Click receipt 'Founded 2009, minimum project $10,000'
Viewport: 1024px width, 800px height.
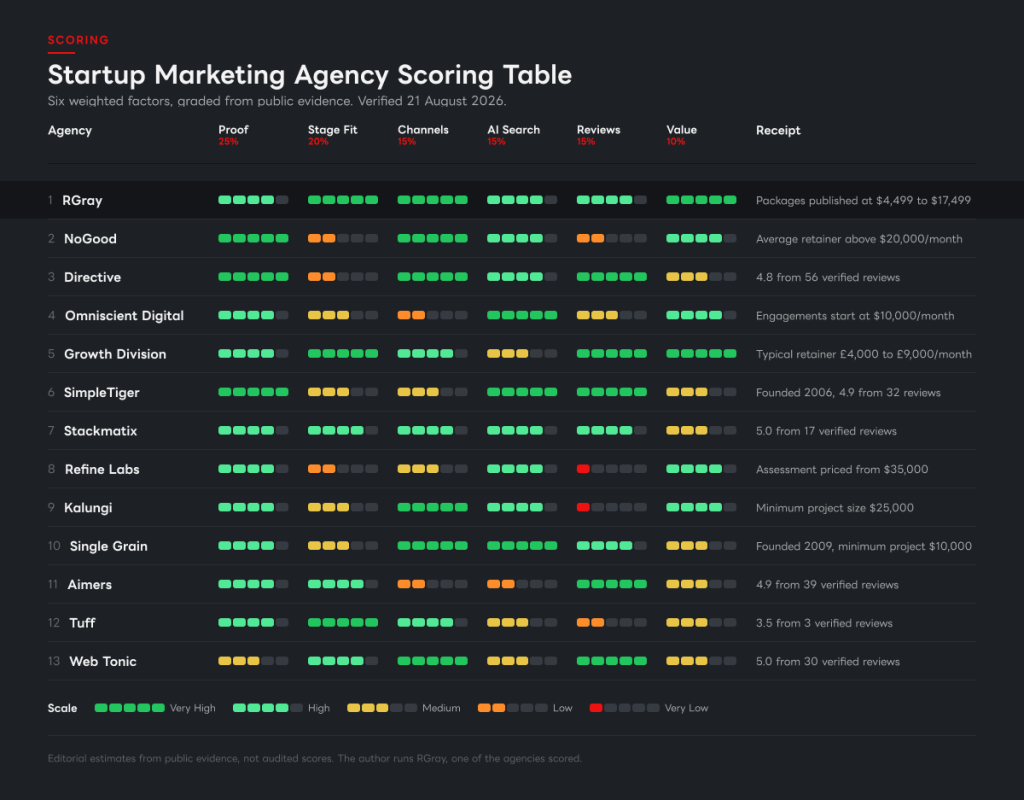(x=864, y=546)
